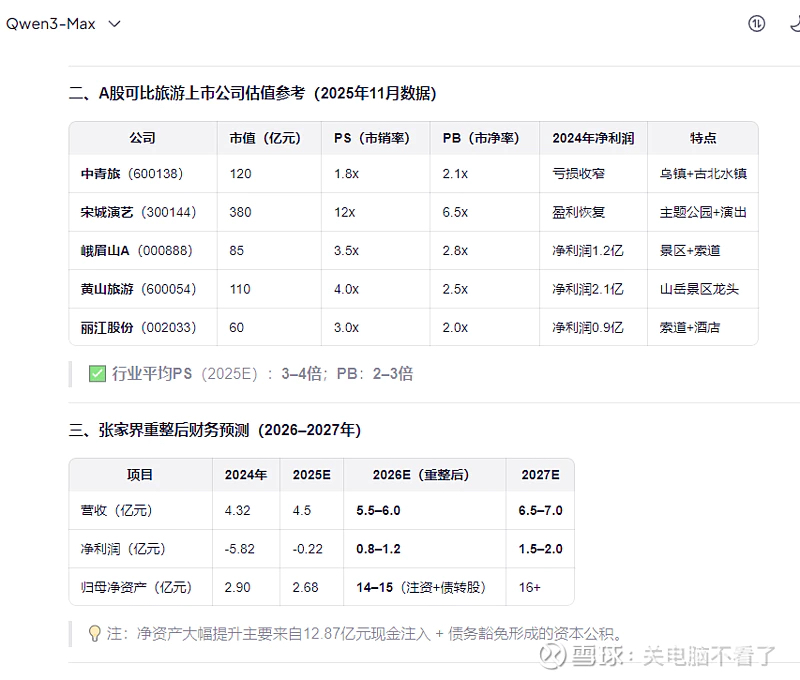Click 主题公园+演出 feature cell
Viewport: 800px width, 680px height.
pos(703,212)
